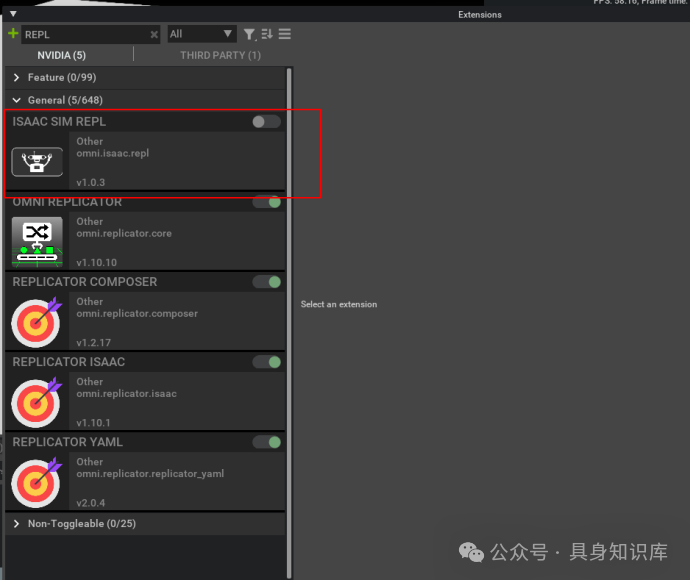Select the NVIDIA (5) tab

pyautogui.click(x=62, y=55)
